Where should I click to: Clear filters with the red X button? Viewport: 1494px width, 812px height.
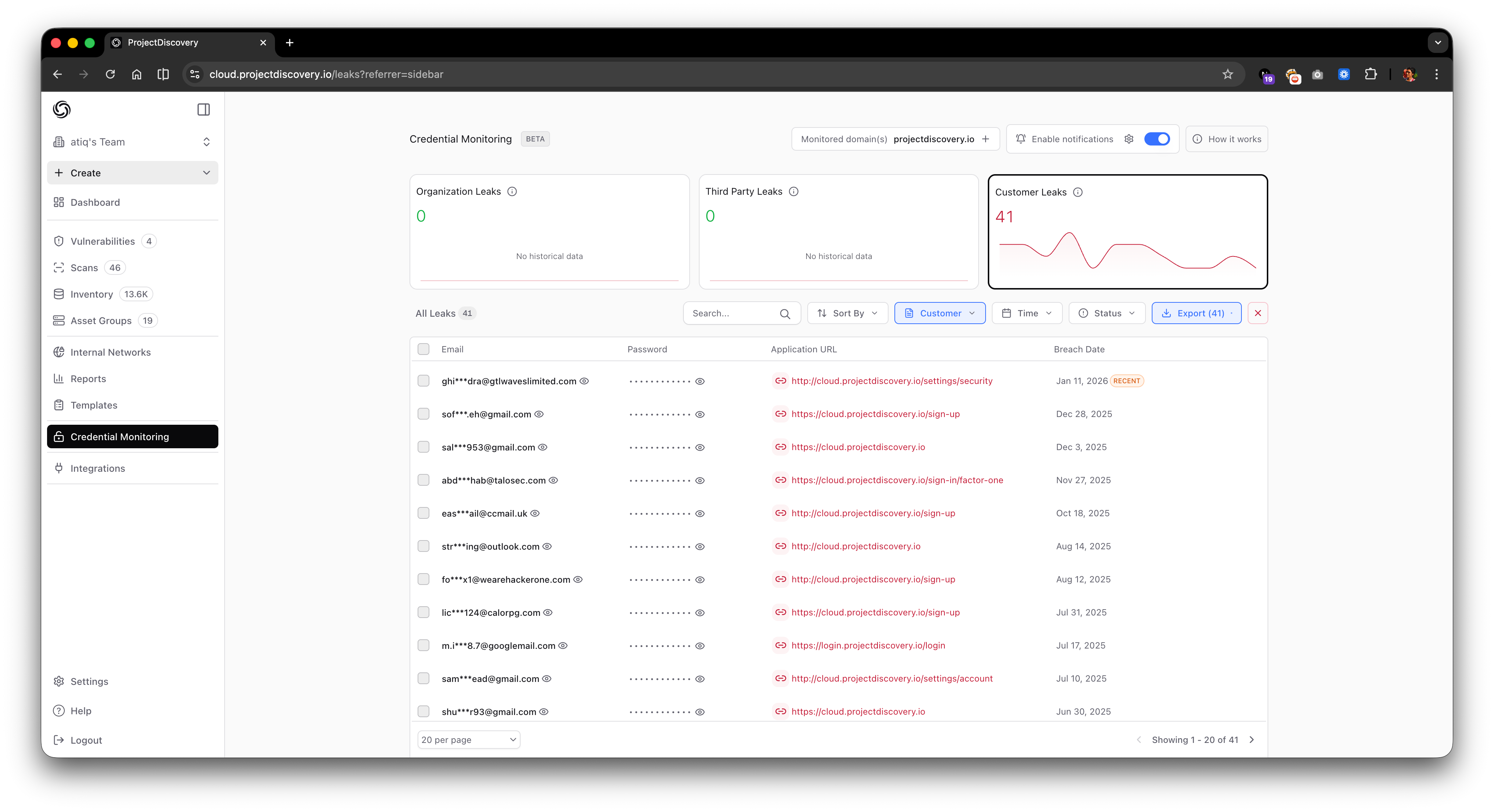pos(1257,313)
